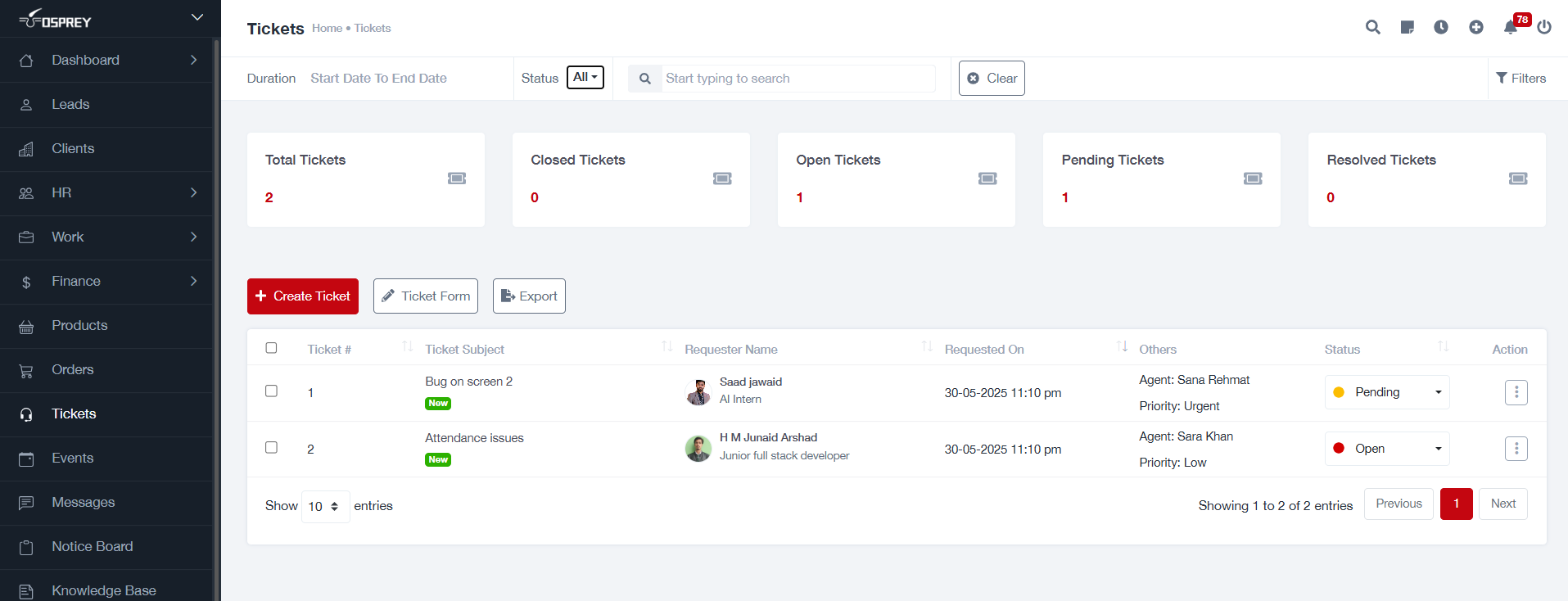Open action menu for ticket 2
1568x601 pixels.
(1516, 449)
